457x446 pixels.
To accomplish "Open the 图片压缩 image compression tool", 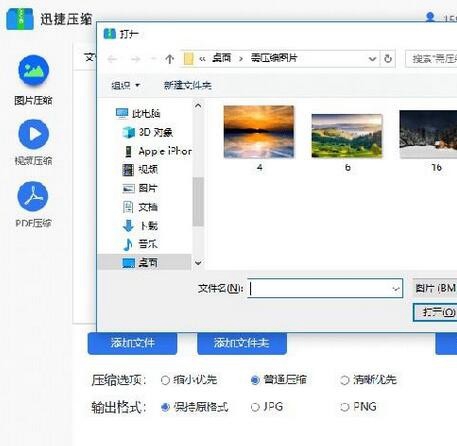I will coord(33,80).
